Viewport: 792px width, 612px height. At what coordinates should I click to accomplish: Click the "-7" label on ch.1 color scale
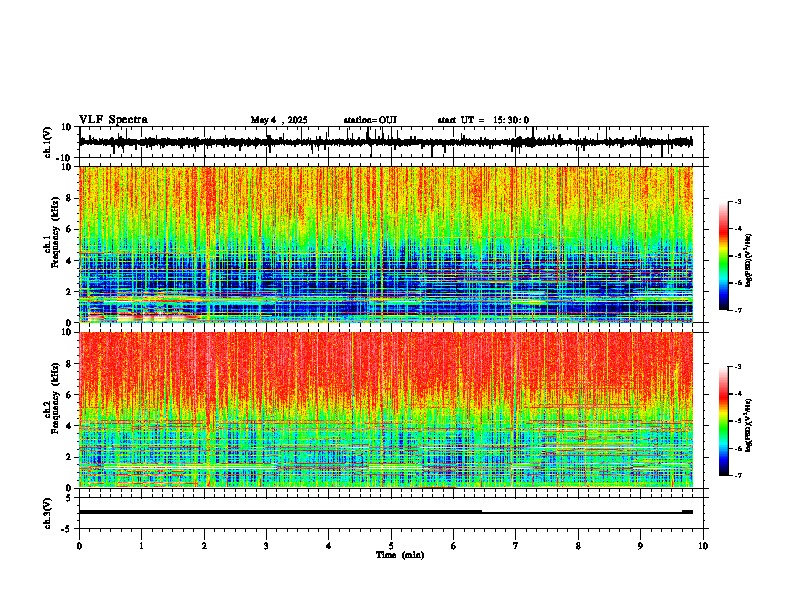(737, 310)
